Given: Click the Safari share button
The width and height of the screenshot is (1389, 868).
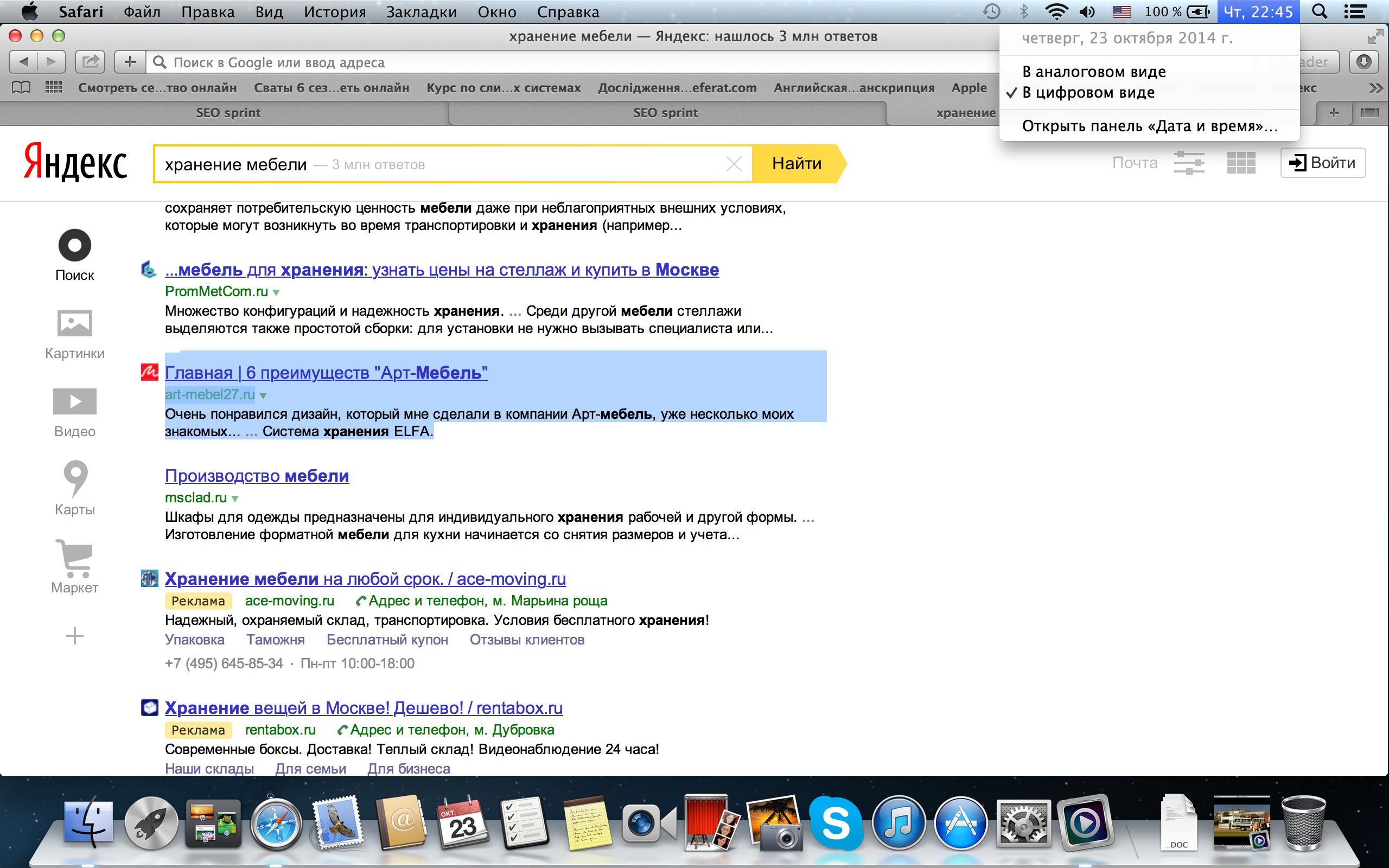Looking at the screenshot, I should point(90,62).
